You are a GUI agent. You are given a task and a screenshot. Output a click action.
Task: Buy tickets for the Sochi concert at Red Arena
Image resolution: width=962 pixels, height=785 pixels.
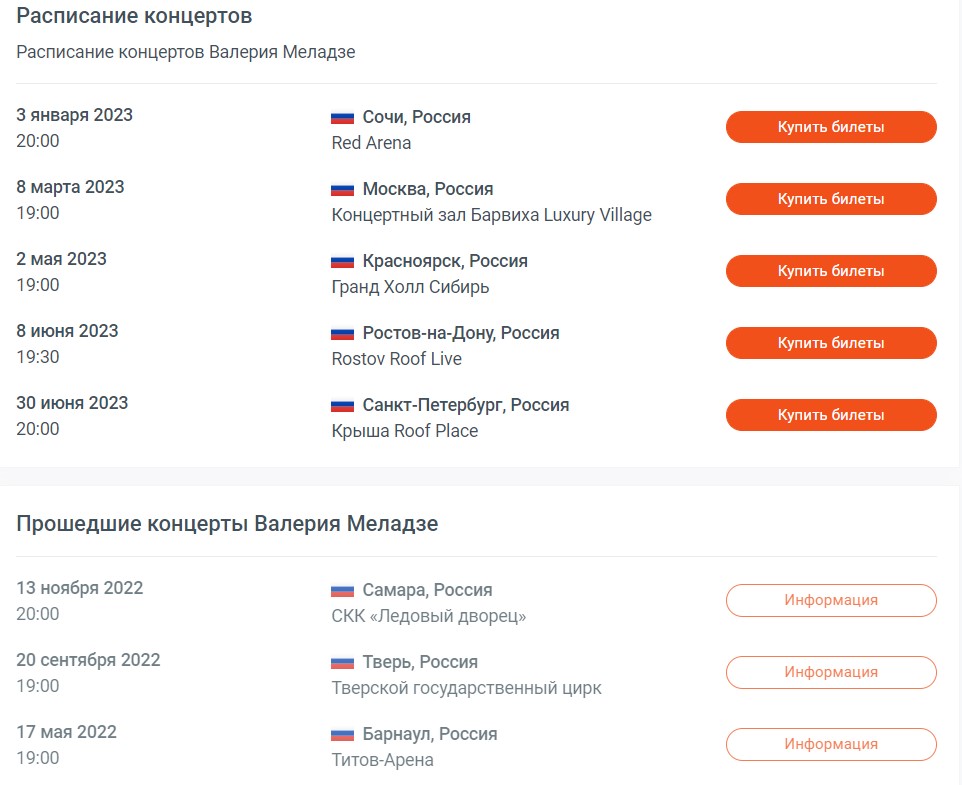[830, 127]
